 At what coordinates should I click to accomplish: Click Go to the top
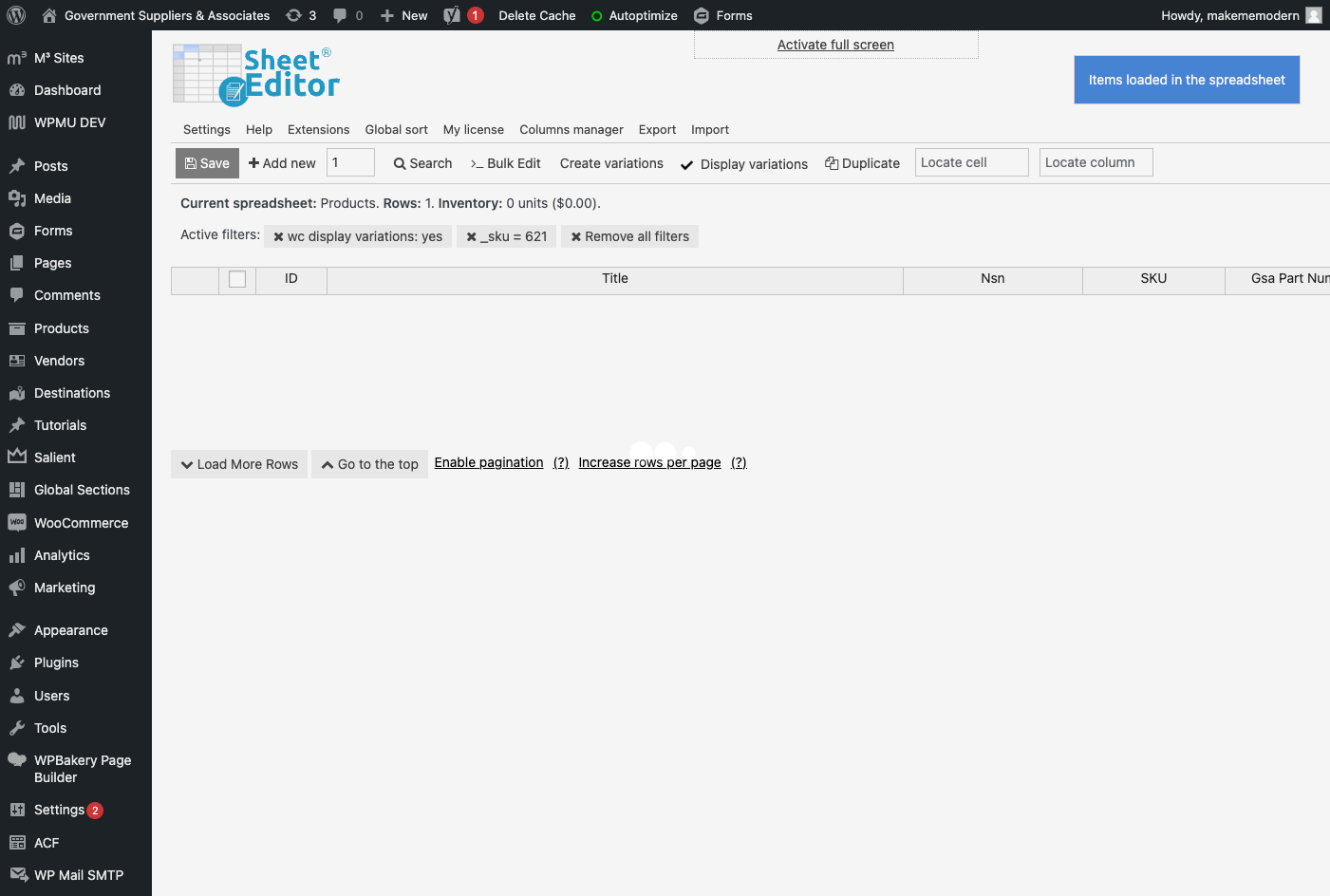click(x=369, y=464)
